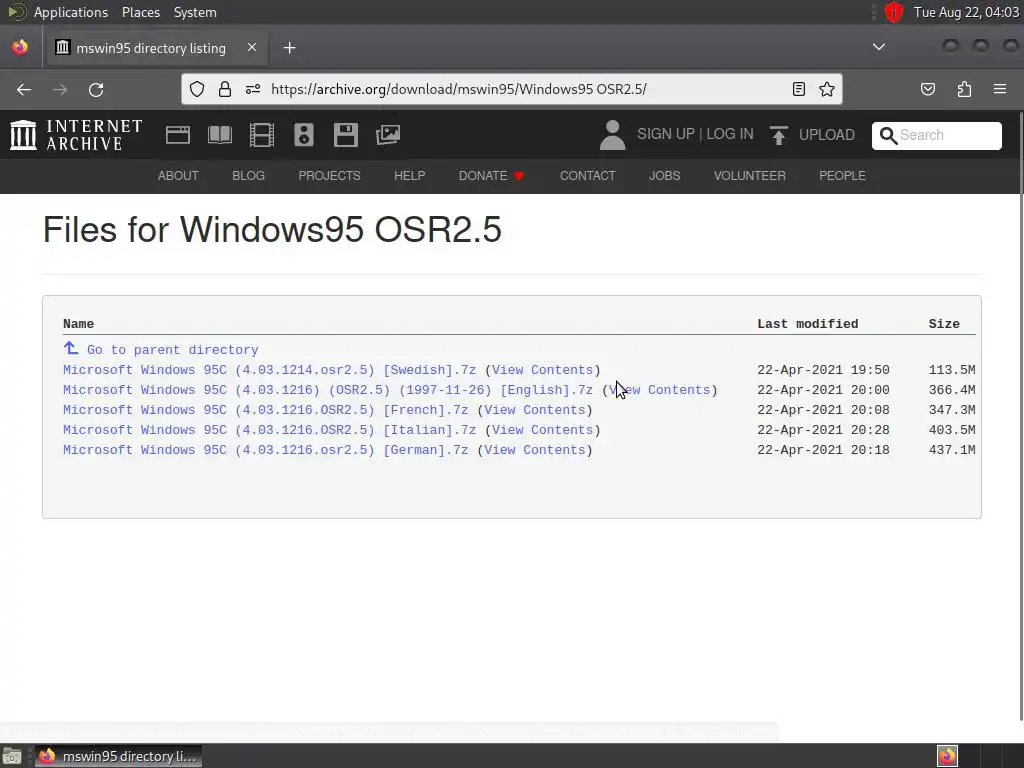Click the mswin95 taskbar window button
Image resolution: width=1024 pixels, height=768 pixels.
[118, 756]
